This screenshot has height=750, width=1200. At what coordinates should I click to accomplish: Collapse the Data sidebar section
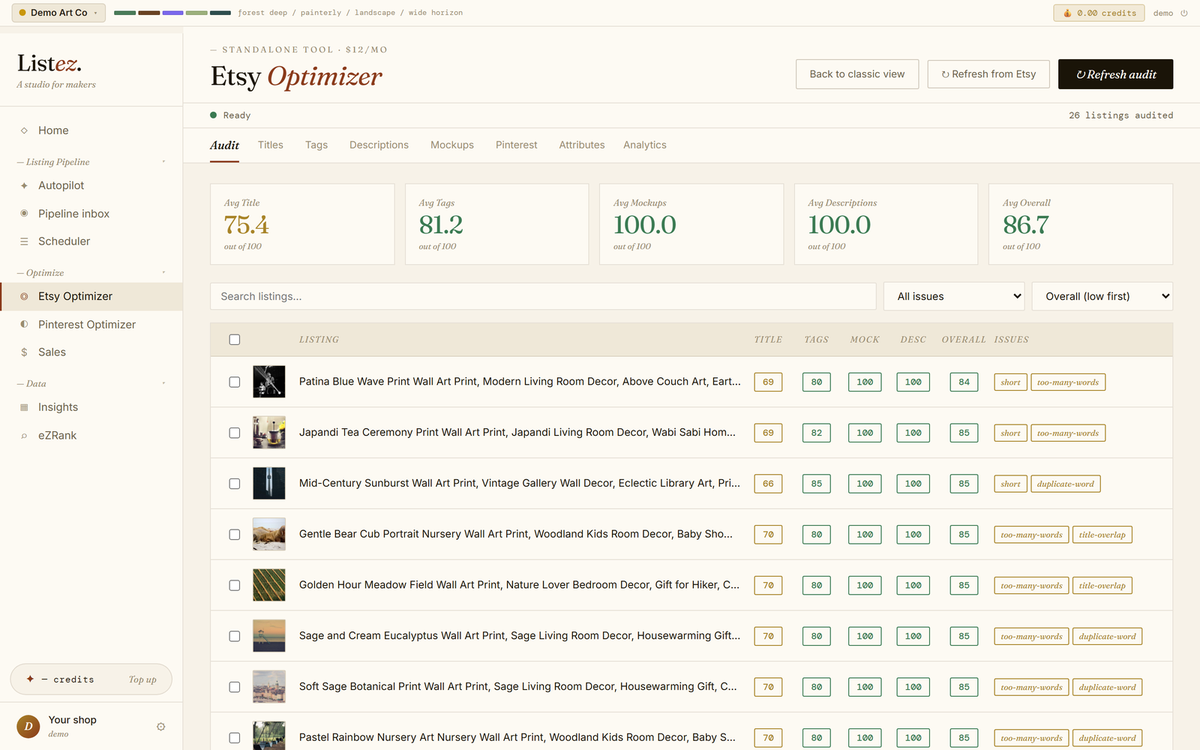coord(164,384)
